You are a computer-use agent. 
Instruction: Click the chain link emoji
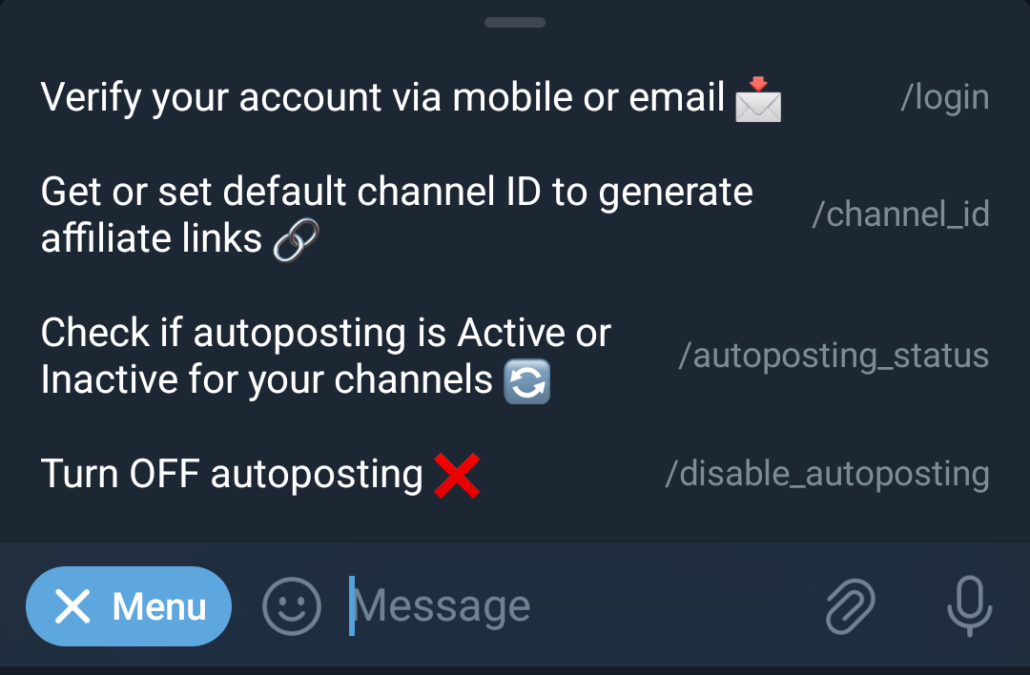pos(296,240)
